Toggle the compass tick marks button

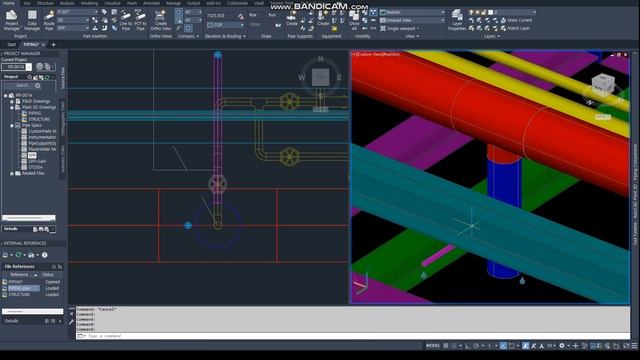click(x=188, y=28)
